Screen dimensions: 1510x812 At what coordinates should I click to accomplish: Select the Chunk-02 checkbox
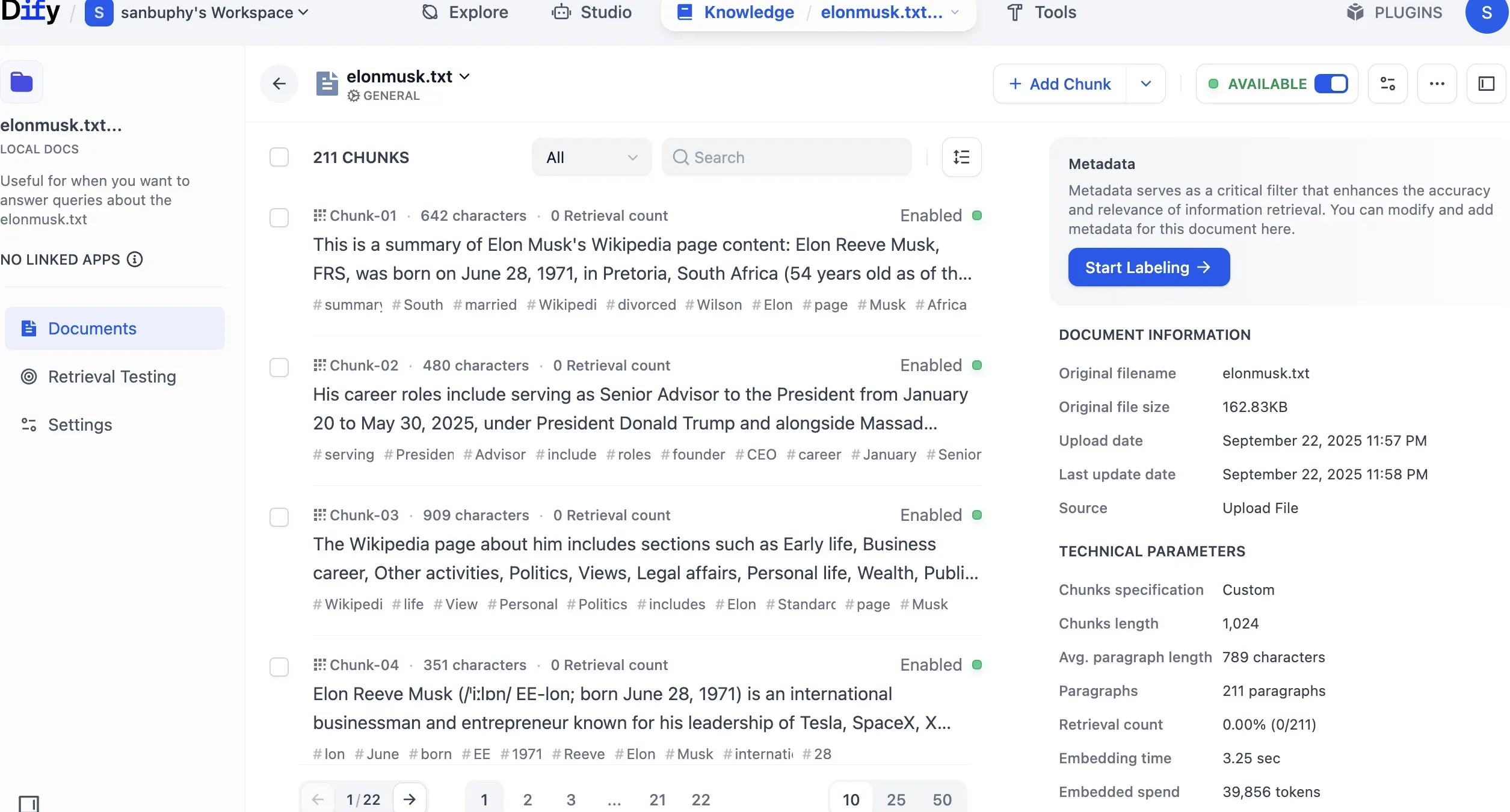[x=279, y=367]
